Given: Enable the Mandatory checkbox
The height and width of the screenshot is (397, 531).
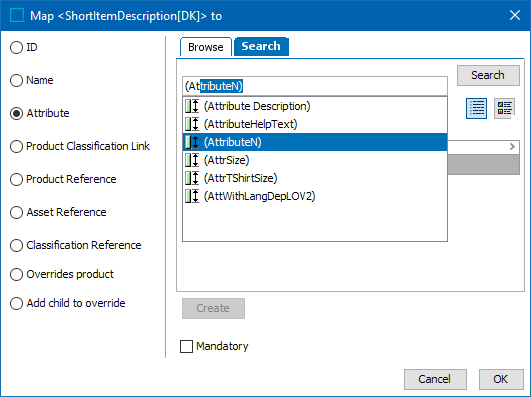Looking at the screenshot, I should click(186, 346).
